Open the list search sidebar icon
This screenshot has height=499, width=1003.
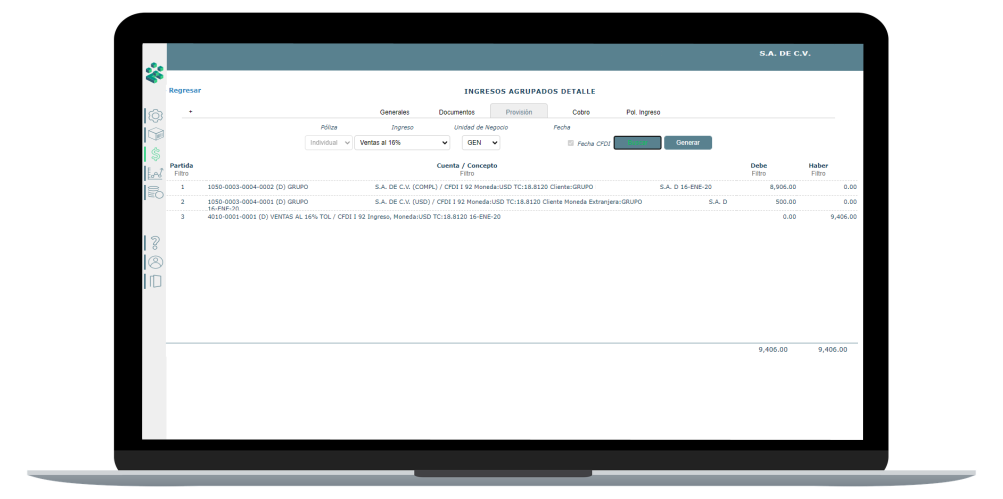(x=155, y=193)
